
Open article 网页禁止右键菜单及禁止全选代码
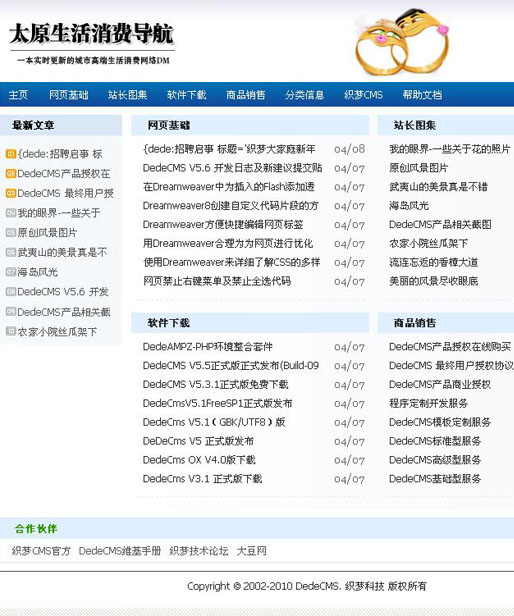tap(217, 281)
